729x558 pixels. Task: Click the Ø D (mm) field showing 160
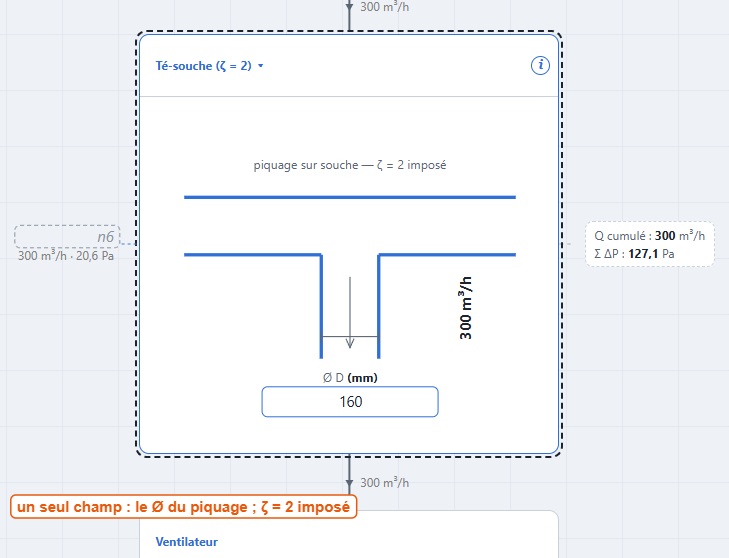[x=350, y=402]
